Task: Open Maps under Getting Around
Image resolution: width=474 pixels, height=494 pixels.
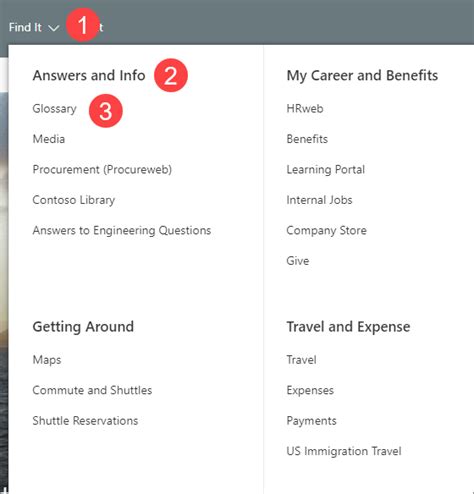Action: pos(47,360)
